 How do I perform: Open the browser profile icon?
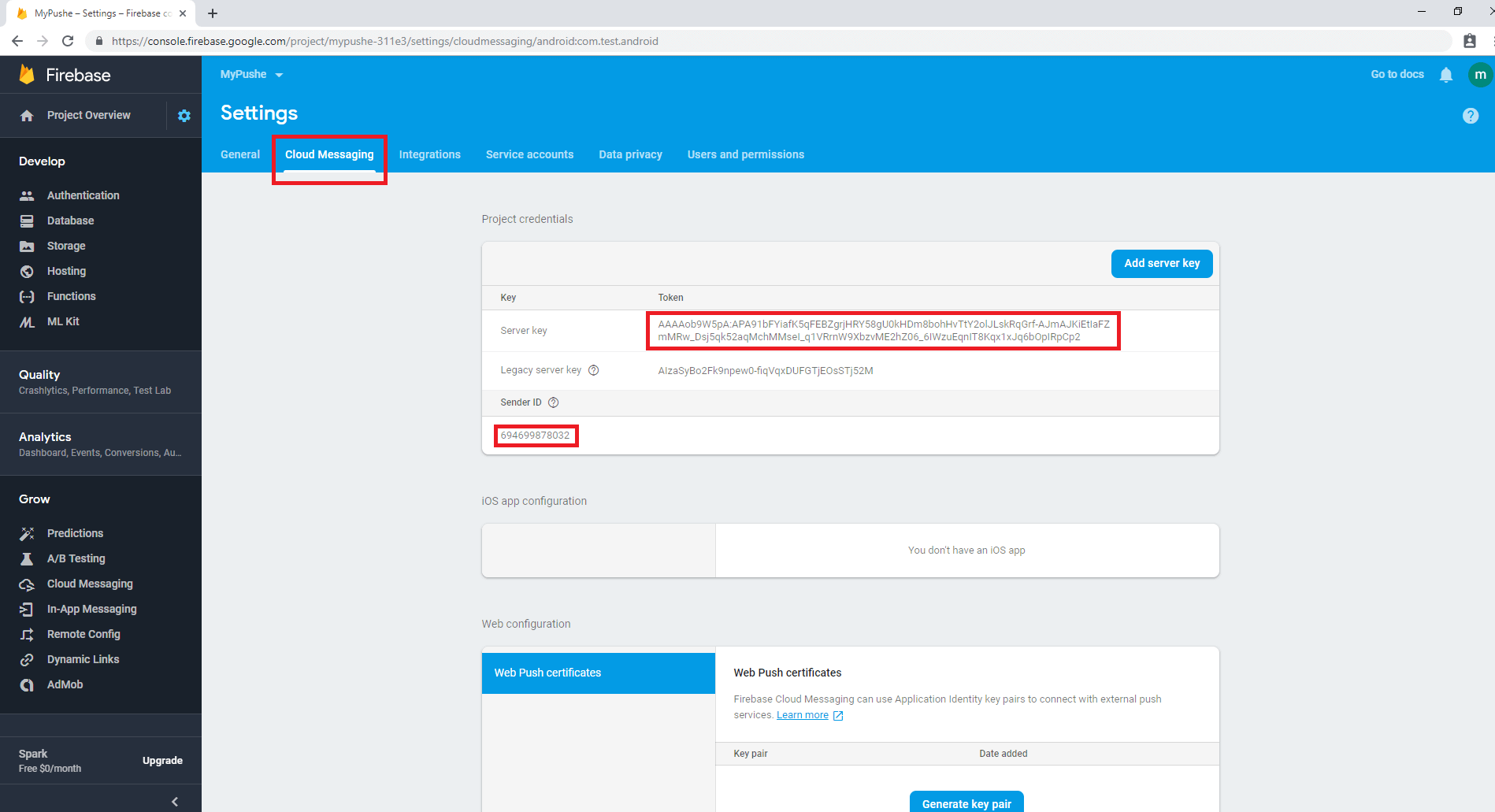(1470, 41)
